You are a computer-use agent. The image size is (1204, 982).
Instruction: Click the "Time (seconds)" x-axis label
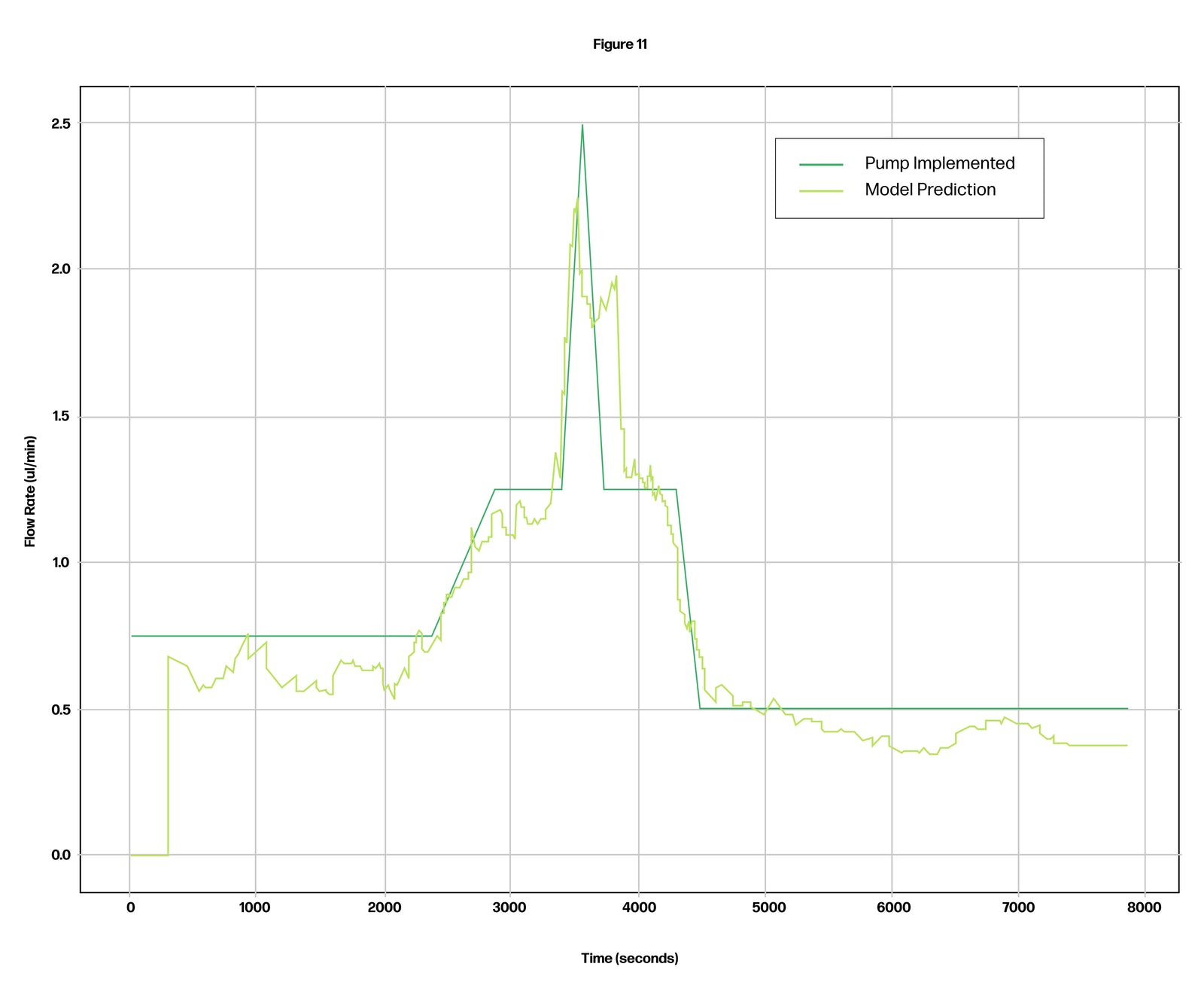tap(629, 958)
